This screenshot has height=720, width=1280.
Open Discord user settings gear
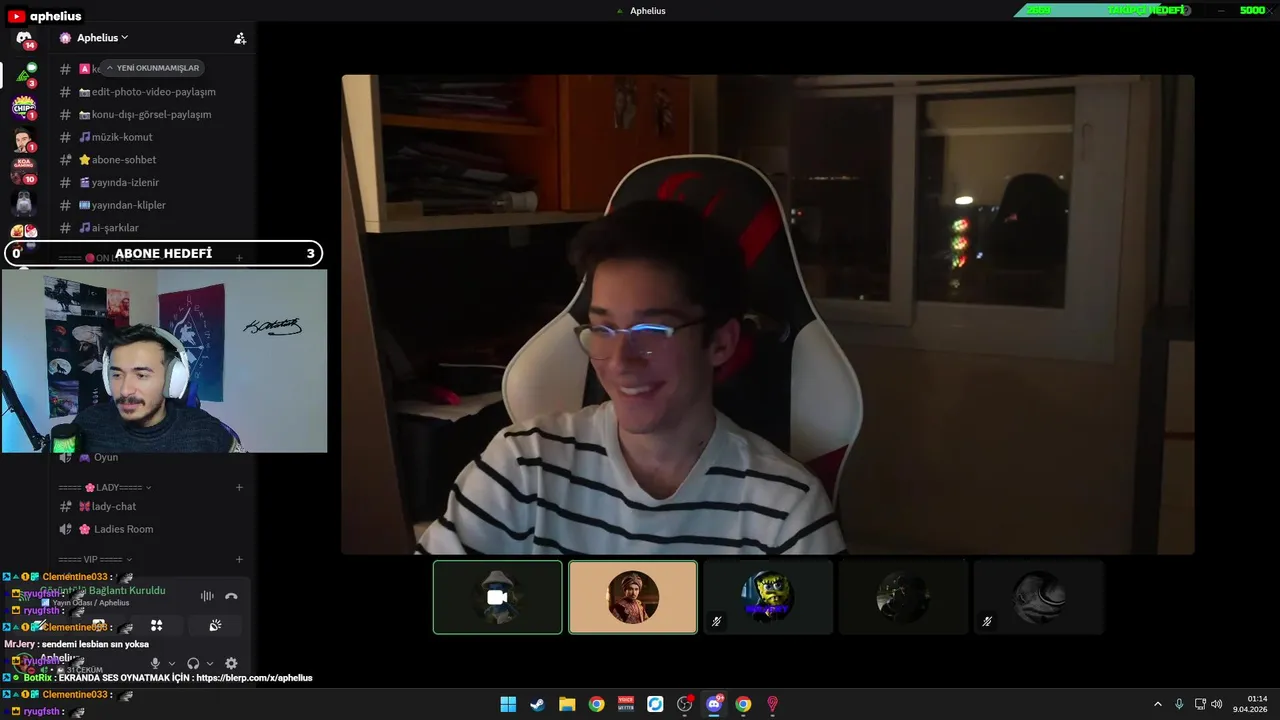pyautogui.click(x=231, y=663)
